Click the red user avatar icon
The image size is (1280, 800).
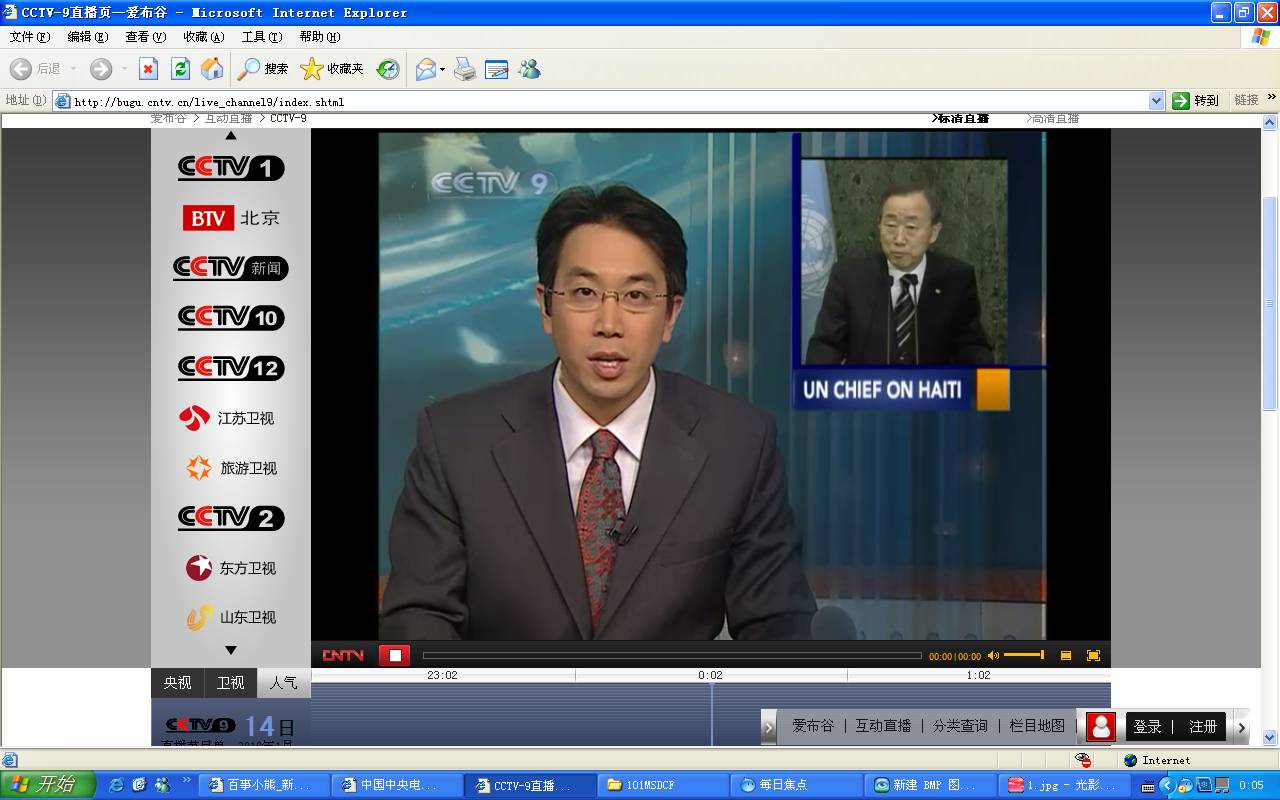[x=1101, y=727]
